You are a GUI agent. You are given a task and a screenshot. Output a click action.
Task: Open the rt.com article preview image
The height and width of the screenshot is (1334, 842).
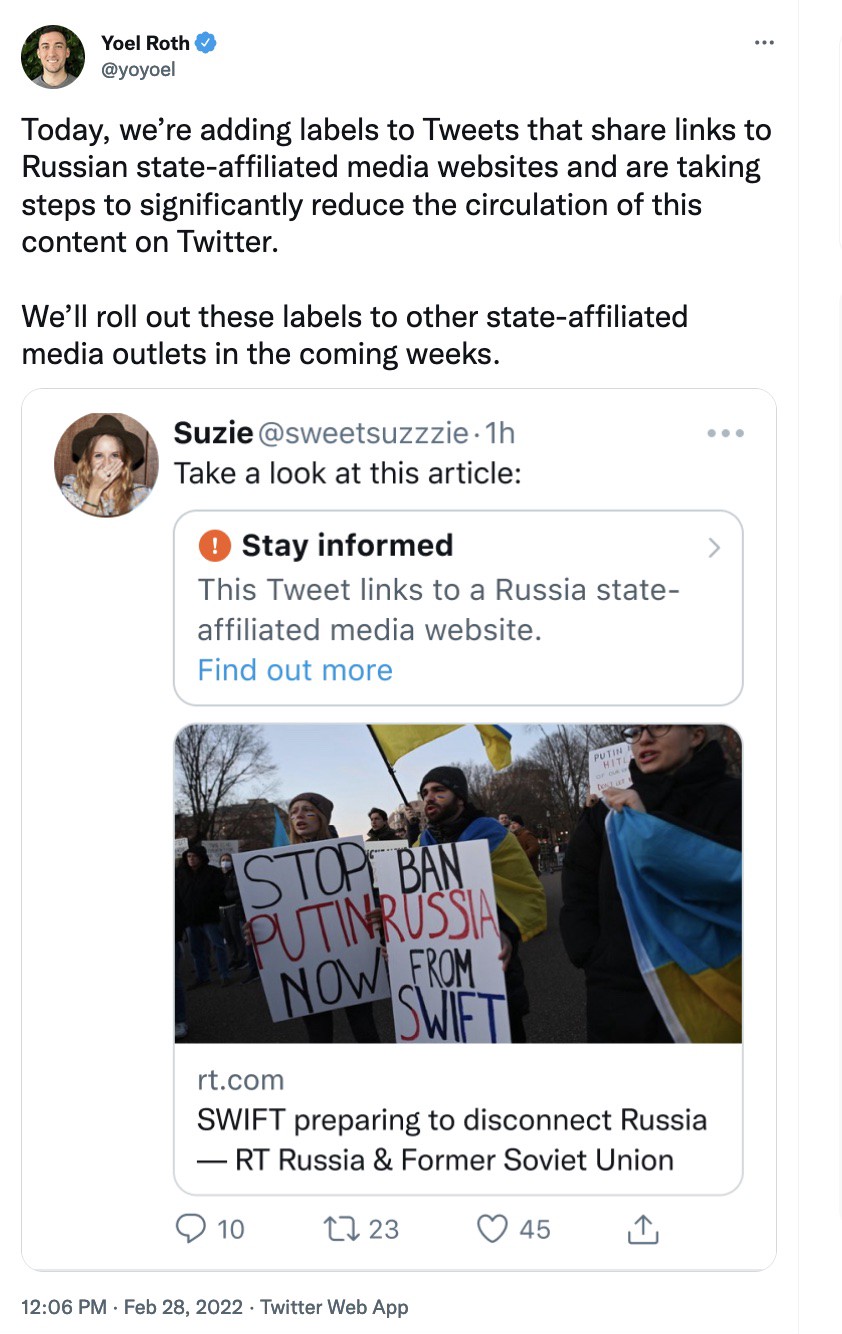click(458, 884)
